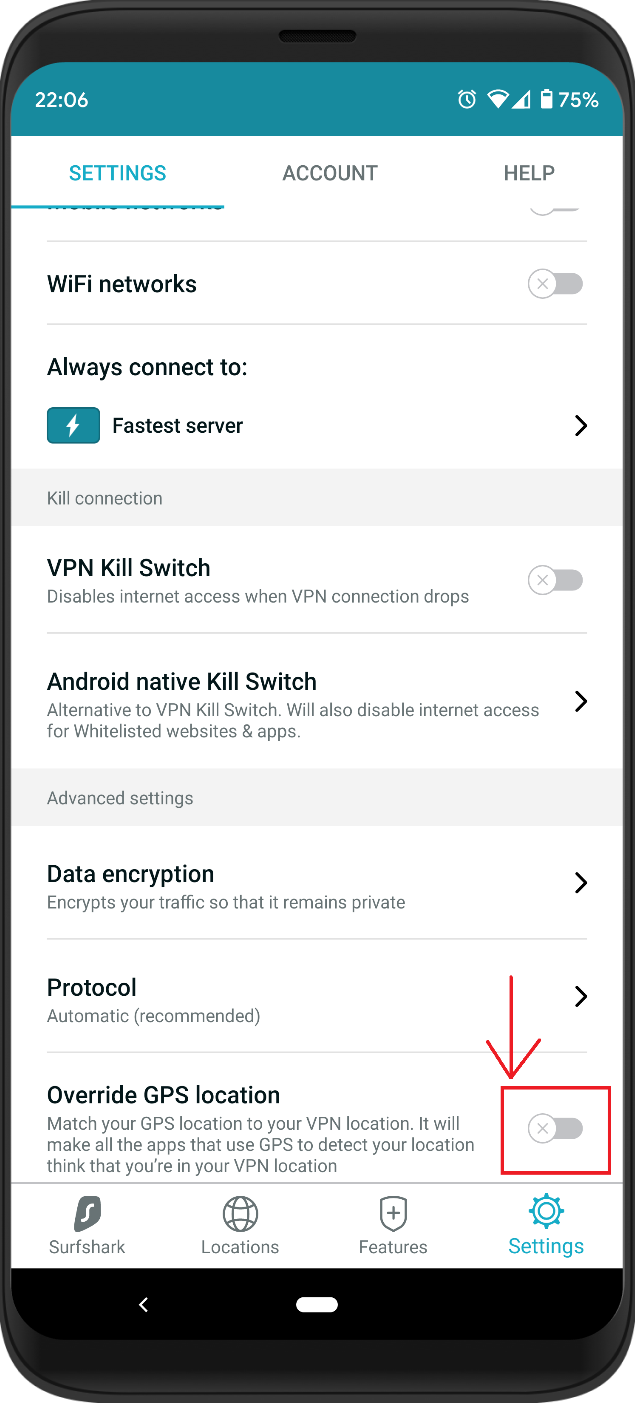Image resolution: width=635 pixels, height=1403 pixels.
Task: Open the Surfshark home tab icon
Action: coord(86,1212)
